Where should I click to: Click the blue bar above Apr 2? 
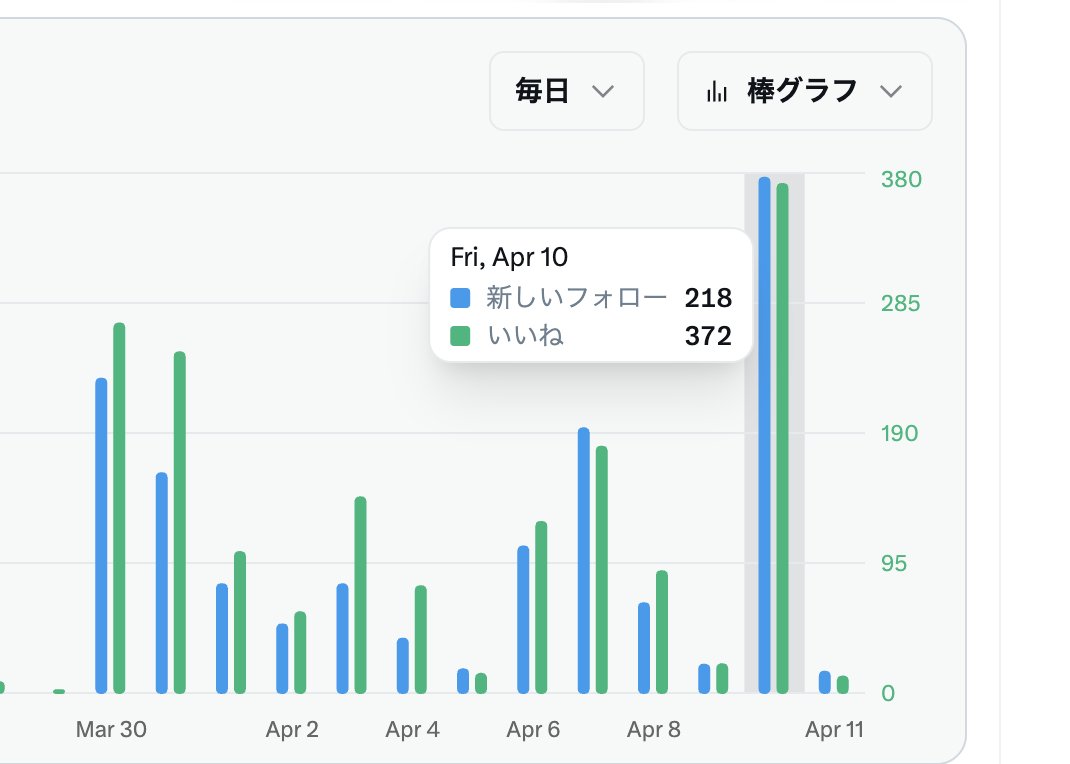click(x=282, y=658)
